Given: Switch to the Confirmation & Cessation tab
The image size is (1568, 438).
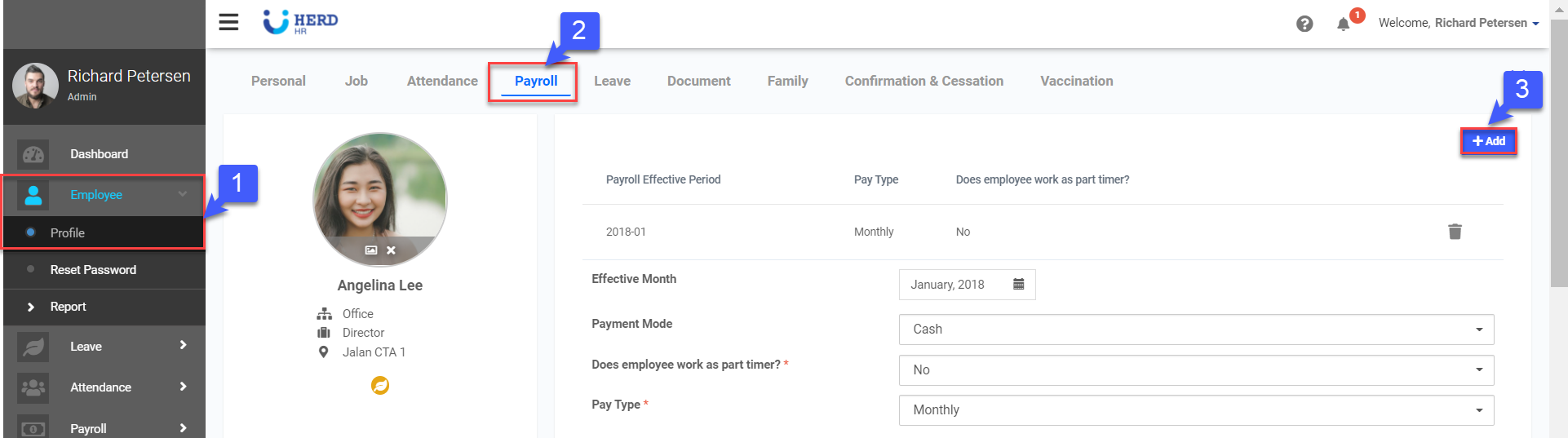Looking at the screenshot, I should point(924,81).
